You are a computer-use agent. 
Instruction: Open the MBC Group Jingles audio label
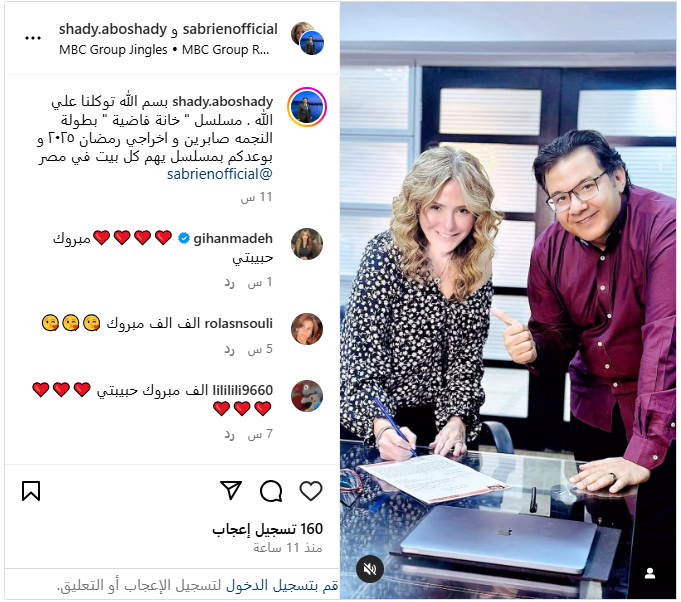[113, 50]
